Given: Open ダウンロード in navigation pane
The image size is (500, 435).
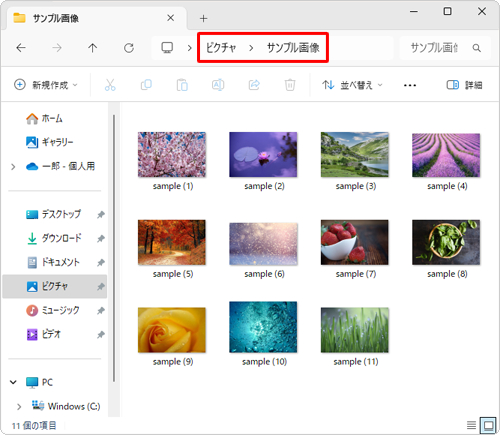Looking at the screenshot, I should [x=53, y=238].
